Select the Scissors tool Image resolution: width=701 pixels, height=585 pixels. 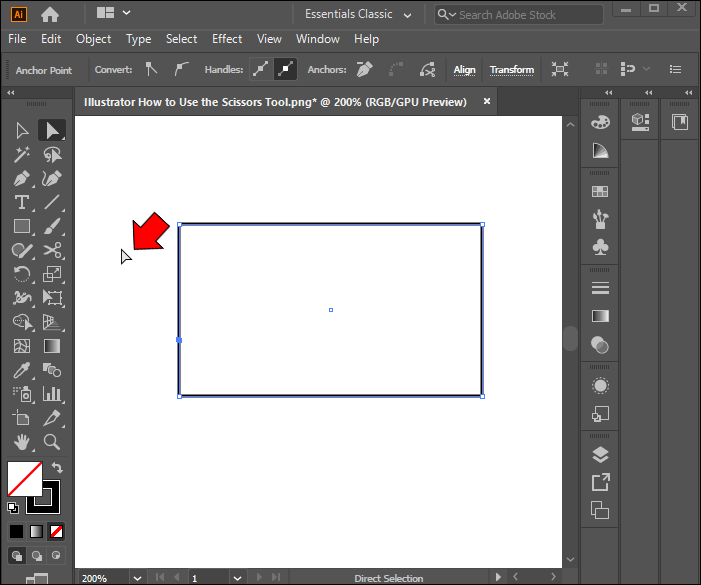click(x=52, y=251)
